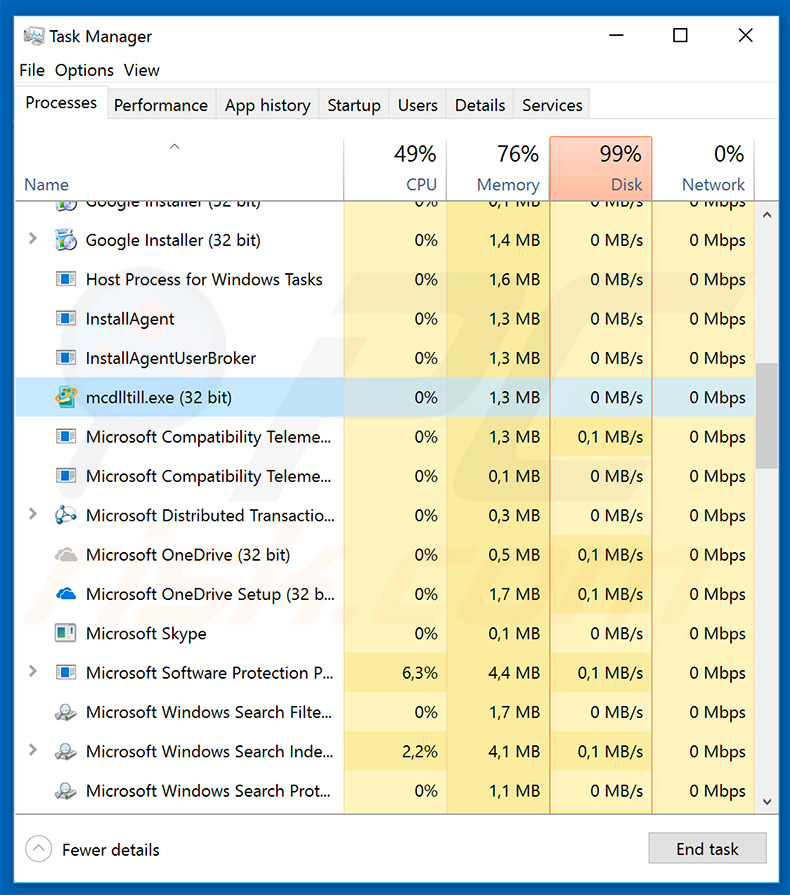
Task: Expand the Google Installer (32 bit) process group
Action: click(33, 239)
